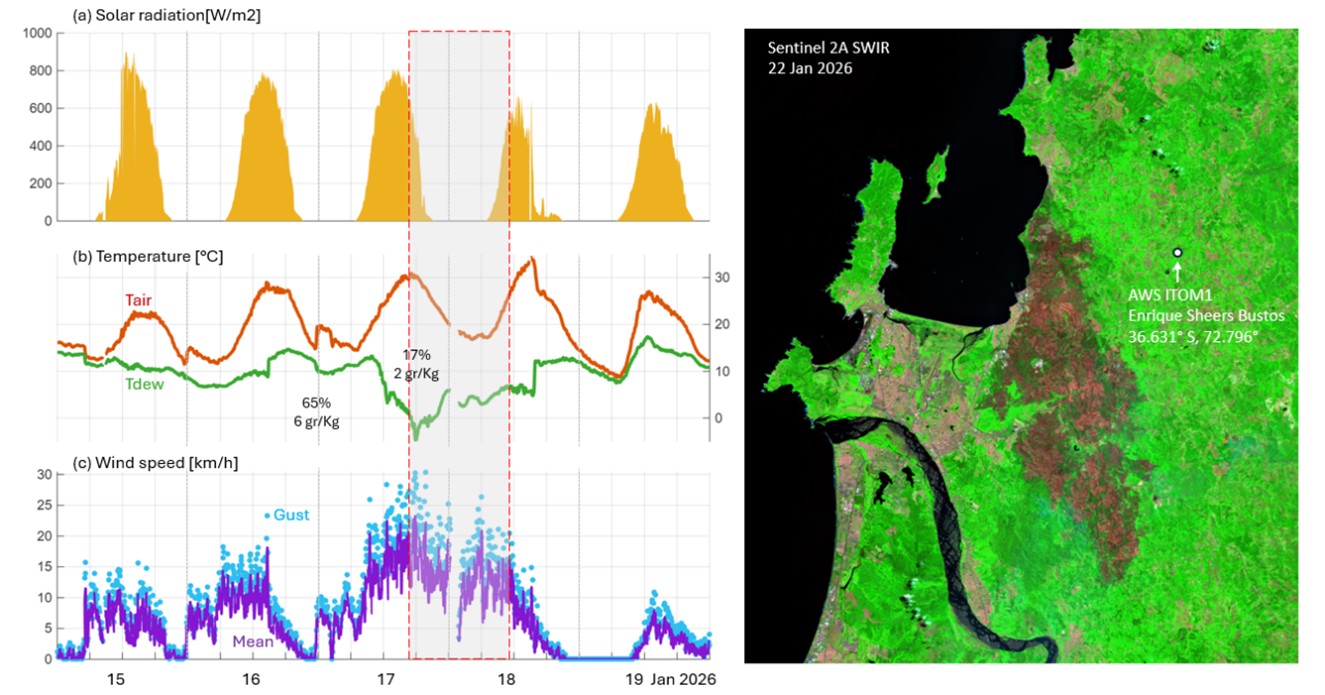Click the AWS ITOM1 station circle marker
Viewport: 1325px width, 695px height.
(1177, 252)
